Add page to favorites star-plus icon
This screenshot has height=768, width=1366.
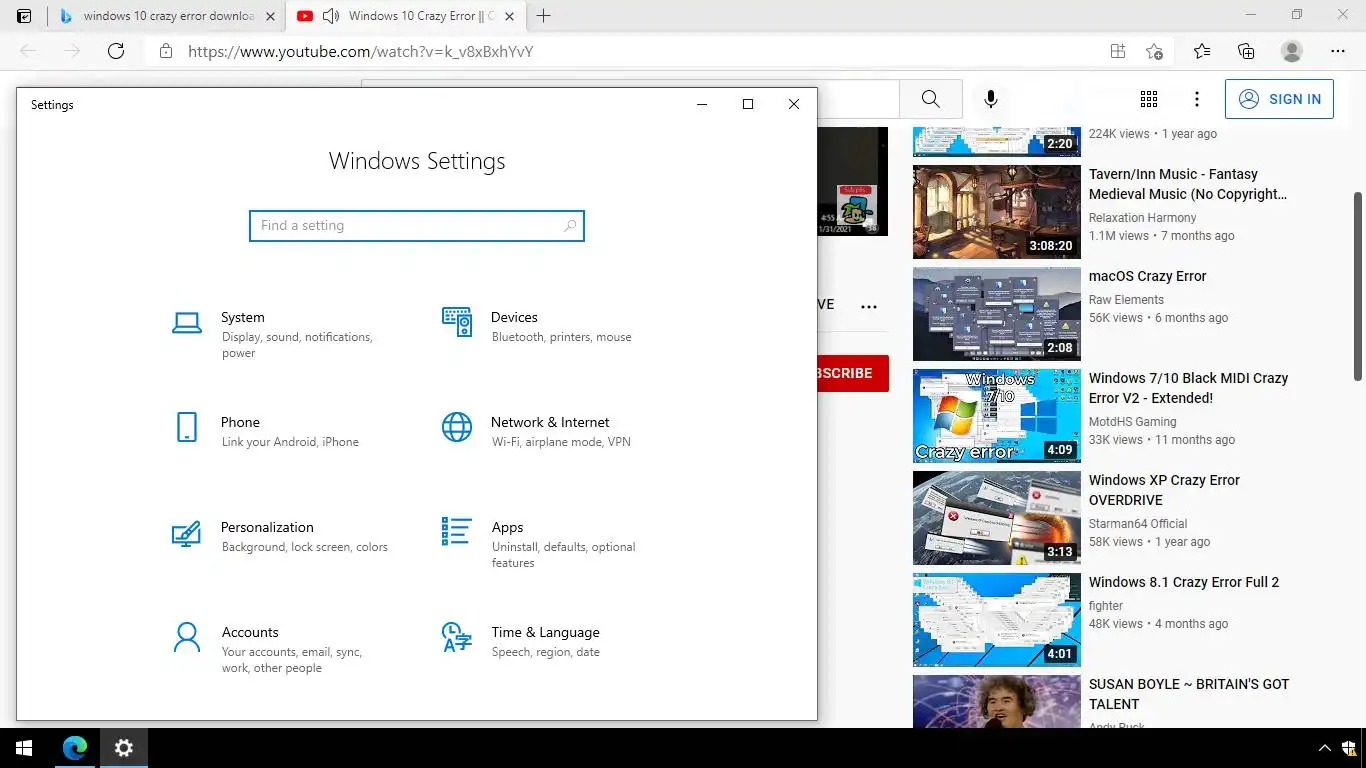point(1154,51)
